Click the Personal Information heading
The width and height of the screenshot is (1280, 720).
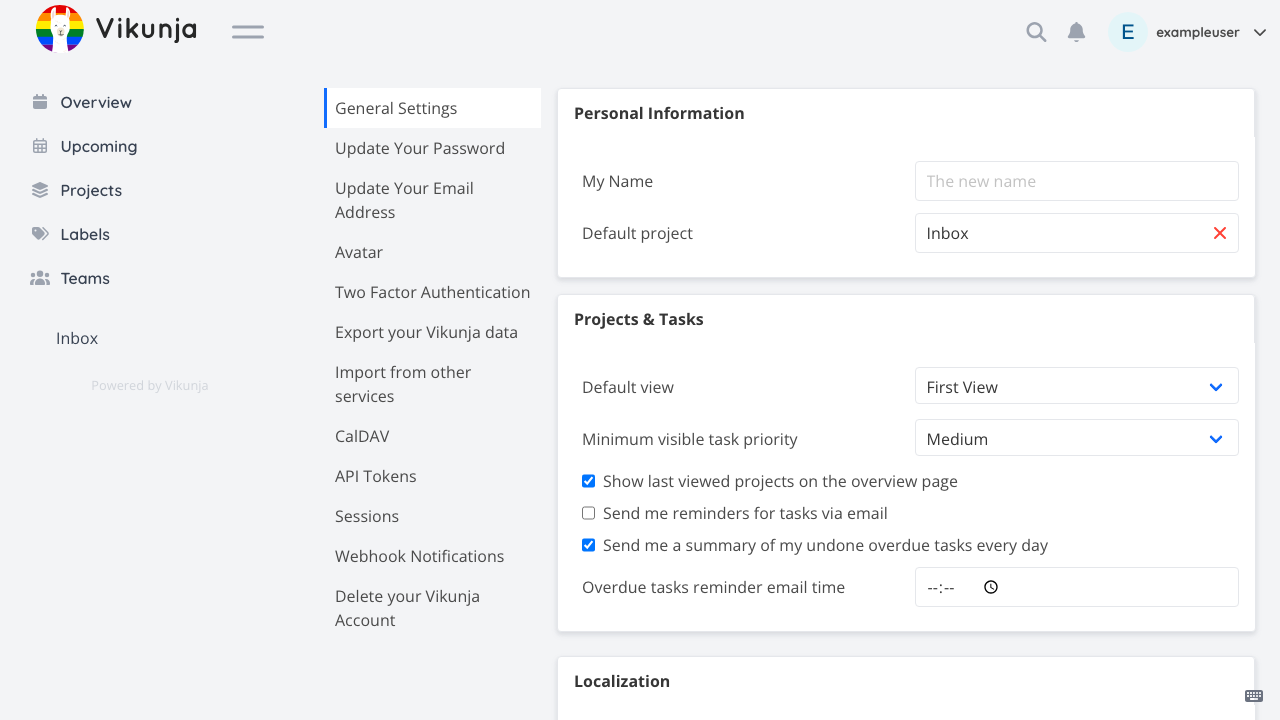pyautogui.click(x=659, y=113)
